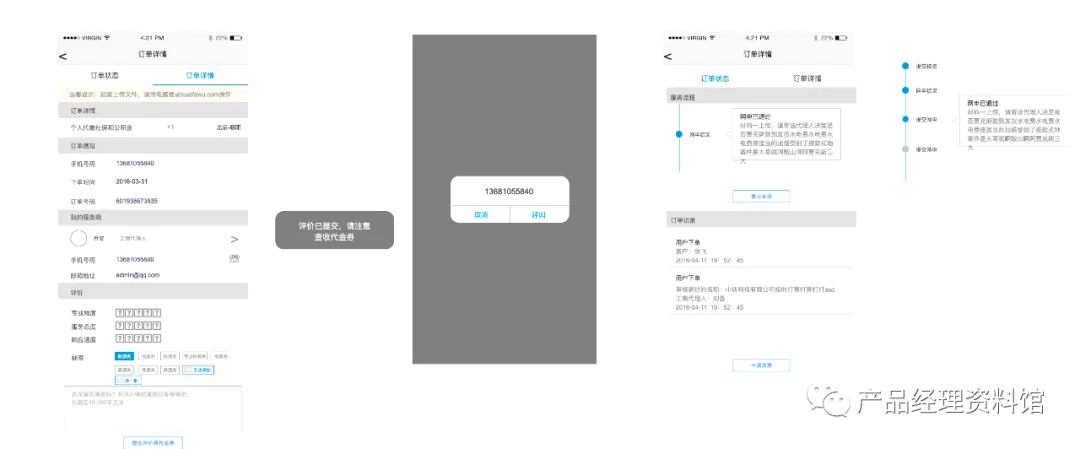Open provider profile via the right chevron arrow

(x=234, y=239)
